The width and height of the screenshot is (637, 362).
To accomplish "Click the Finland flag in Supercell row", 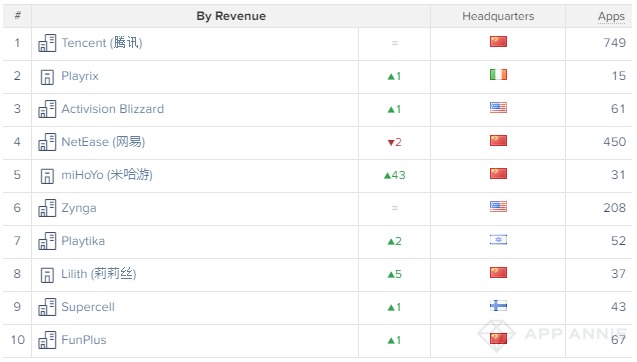I will pos(498,306).
